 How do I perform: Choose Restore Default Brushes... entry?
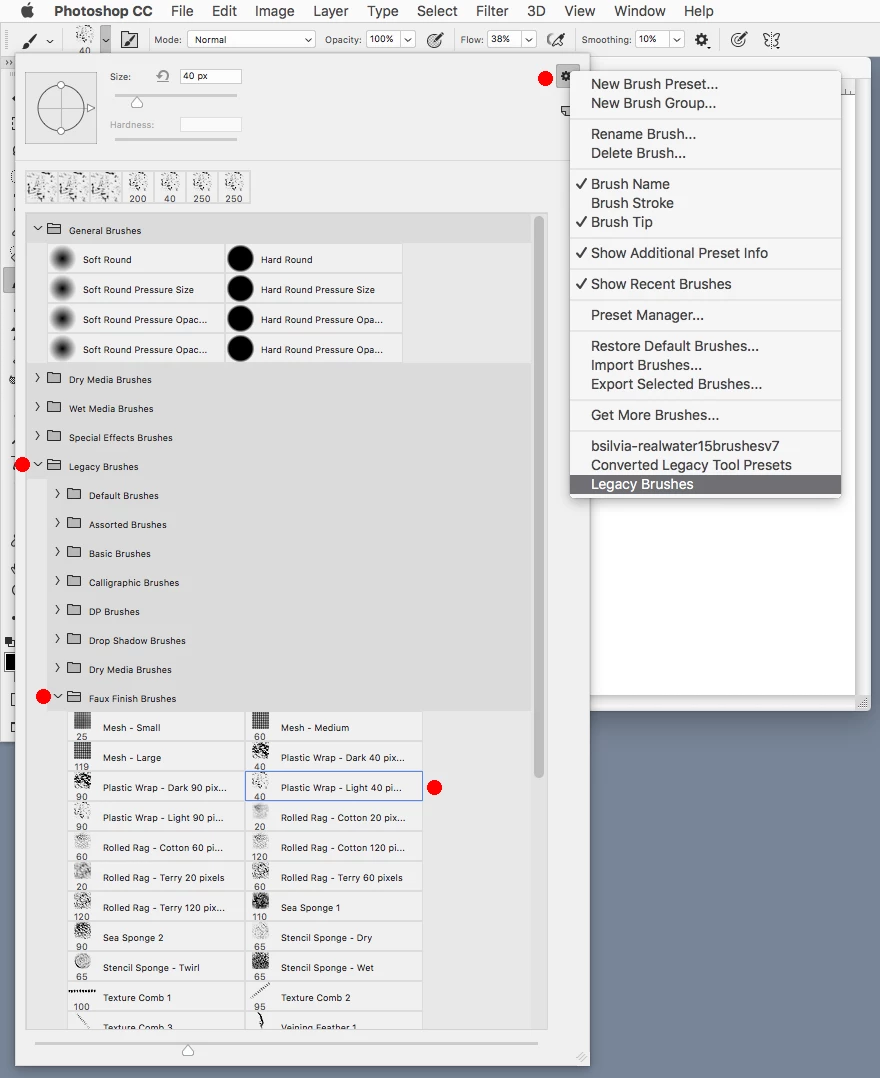(x=705, y=346)
